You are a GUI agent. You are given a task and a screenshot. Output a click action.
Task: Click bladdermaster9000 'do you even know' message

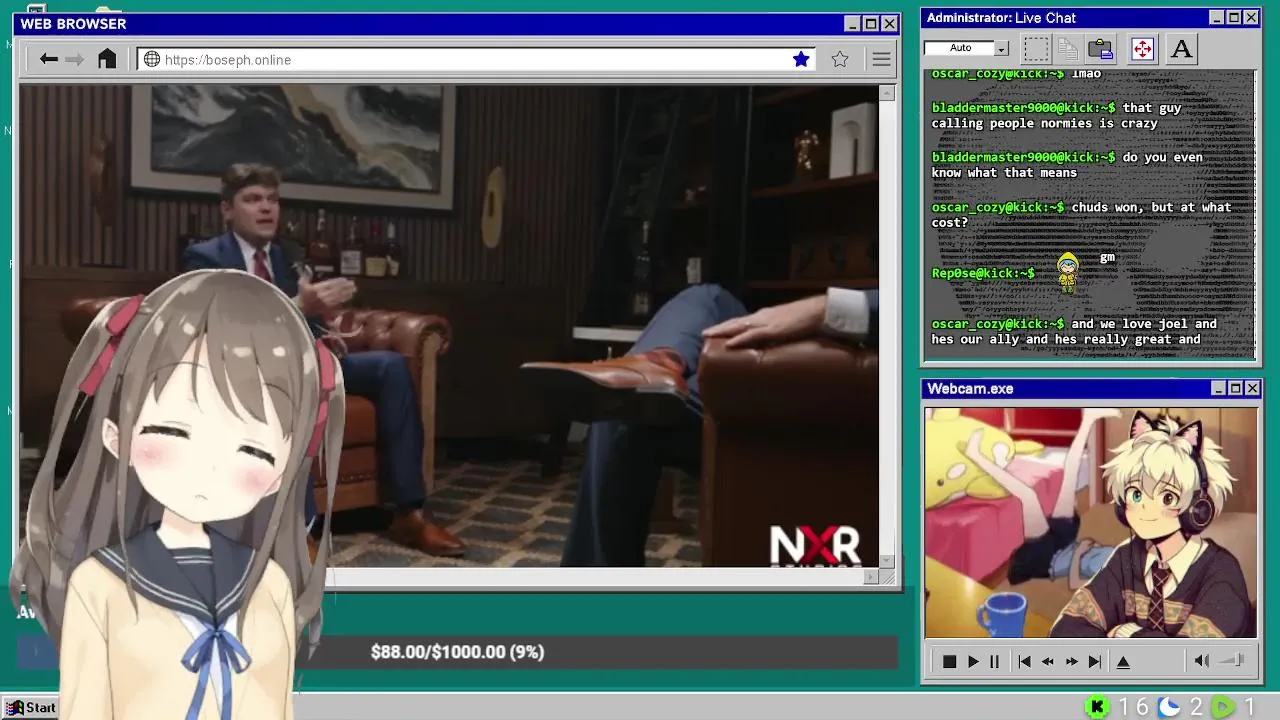pyautogui.click(x=1067, y=165)
